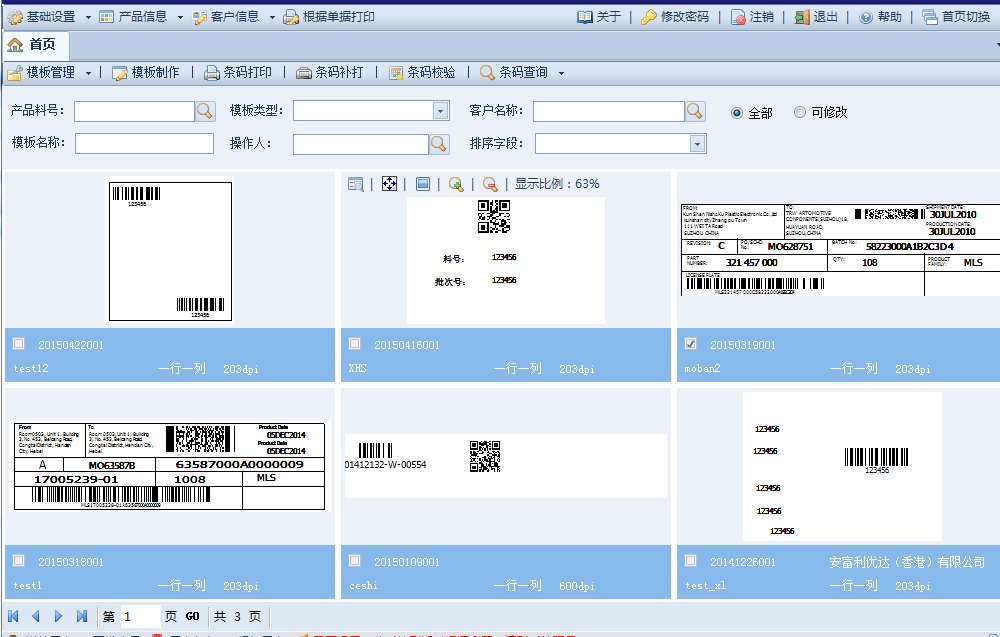
Task: Click the lookup icon beside 客户名称 field
Action: tap(694, 111)
